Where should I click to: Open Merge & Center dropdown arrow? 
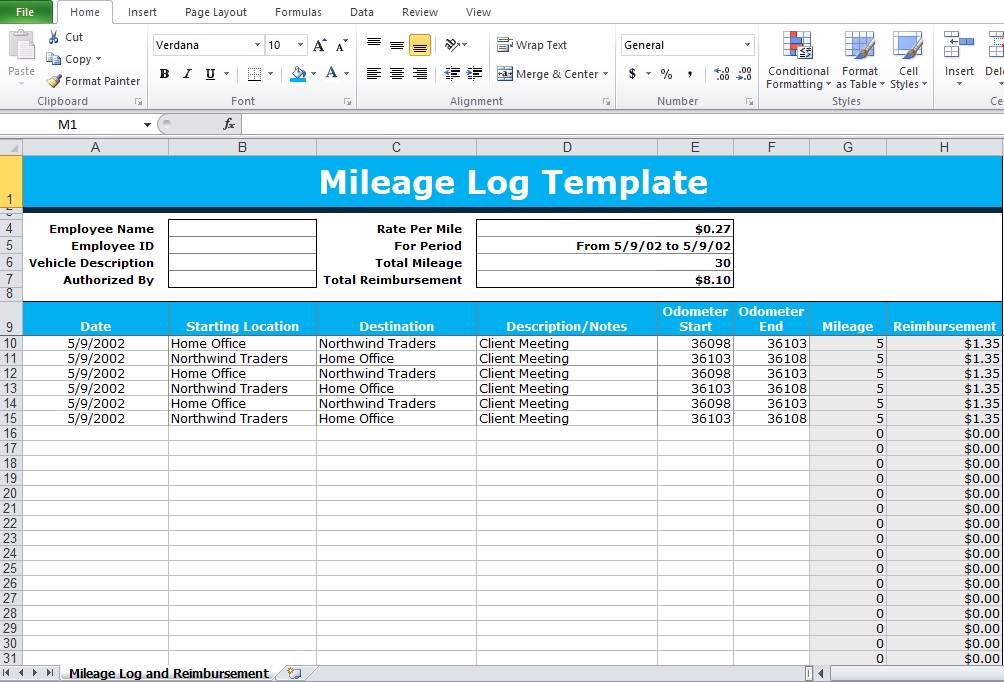[605, 74]
